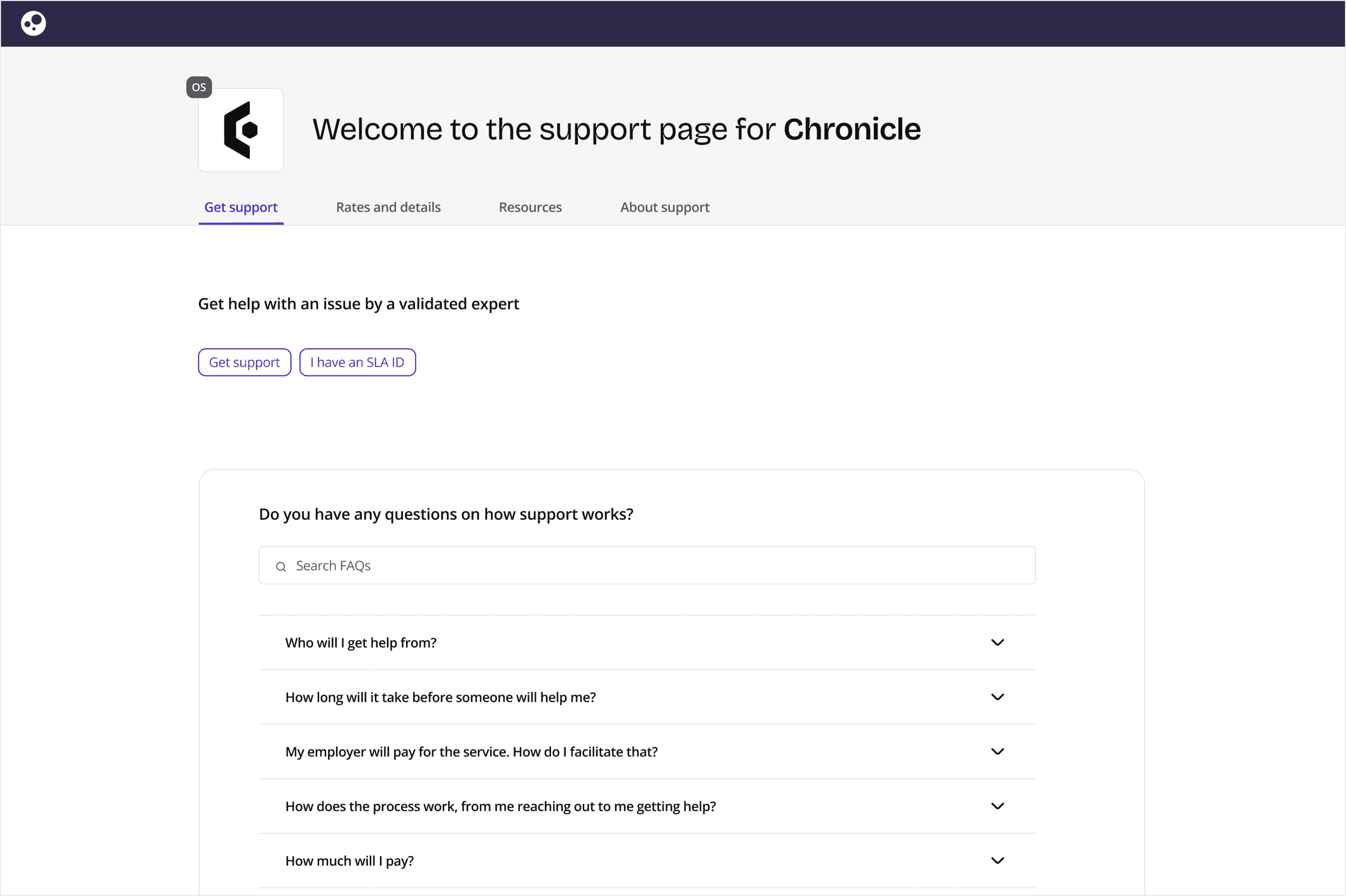
Task: Switch to Rates and details tab
Action: pyautogui.click(x=388, y=207)
